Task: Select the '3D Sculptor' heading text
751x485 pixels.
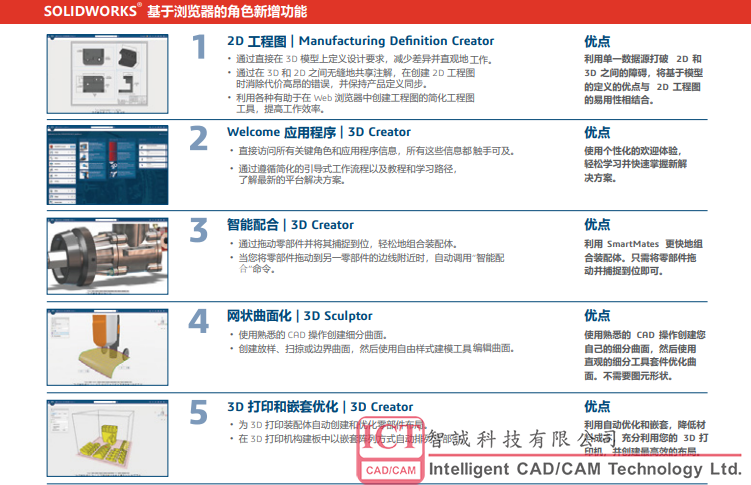Action: click(338, 316)
